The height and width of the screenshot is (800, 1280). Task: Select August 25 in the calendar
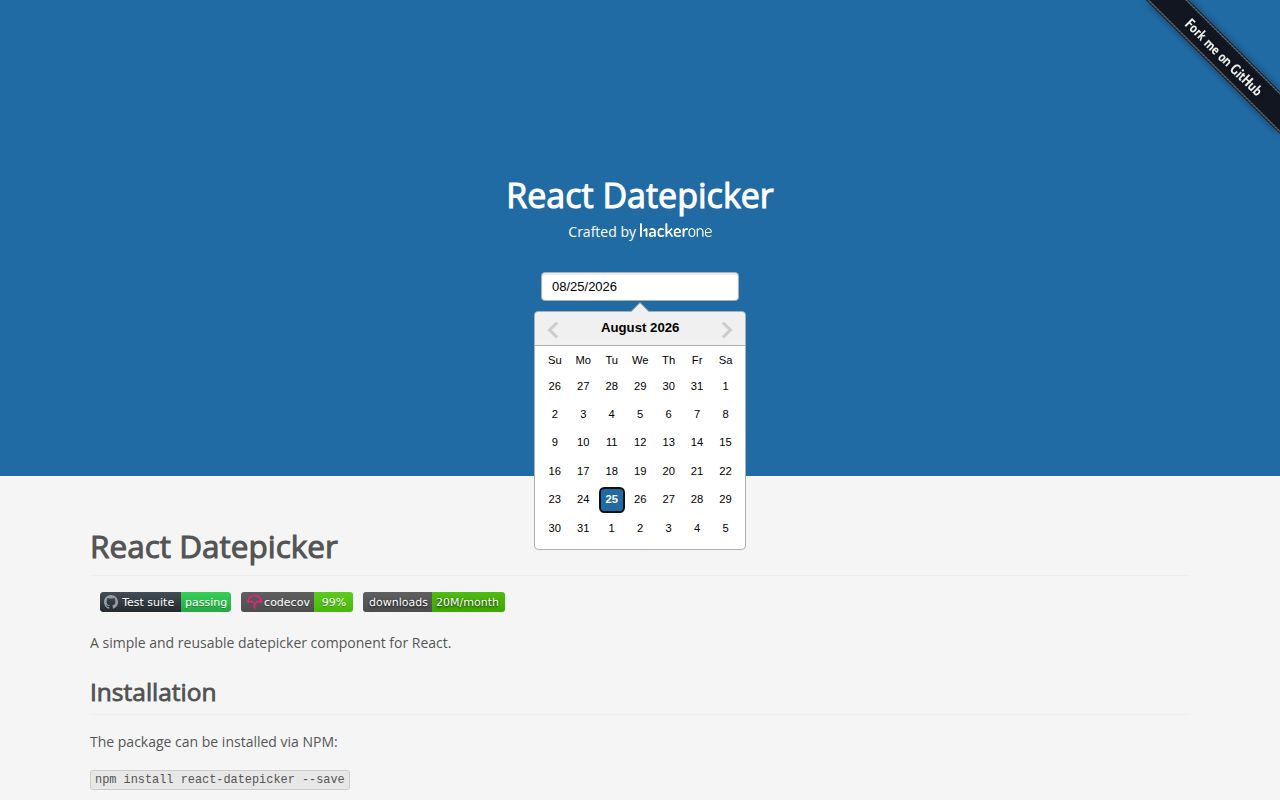click(612, 499)
